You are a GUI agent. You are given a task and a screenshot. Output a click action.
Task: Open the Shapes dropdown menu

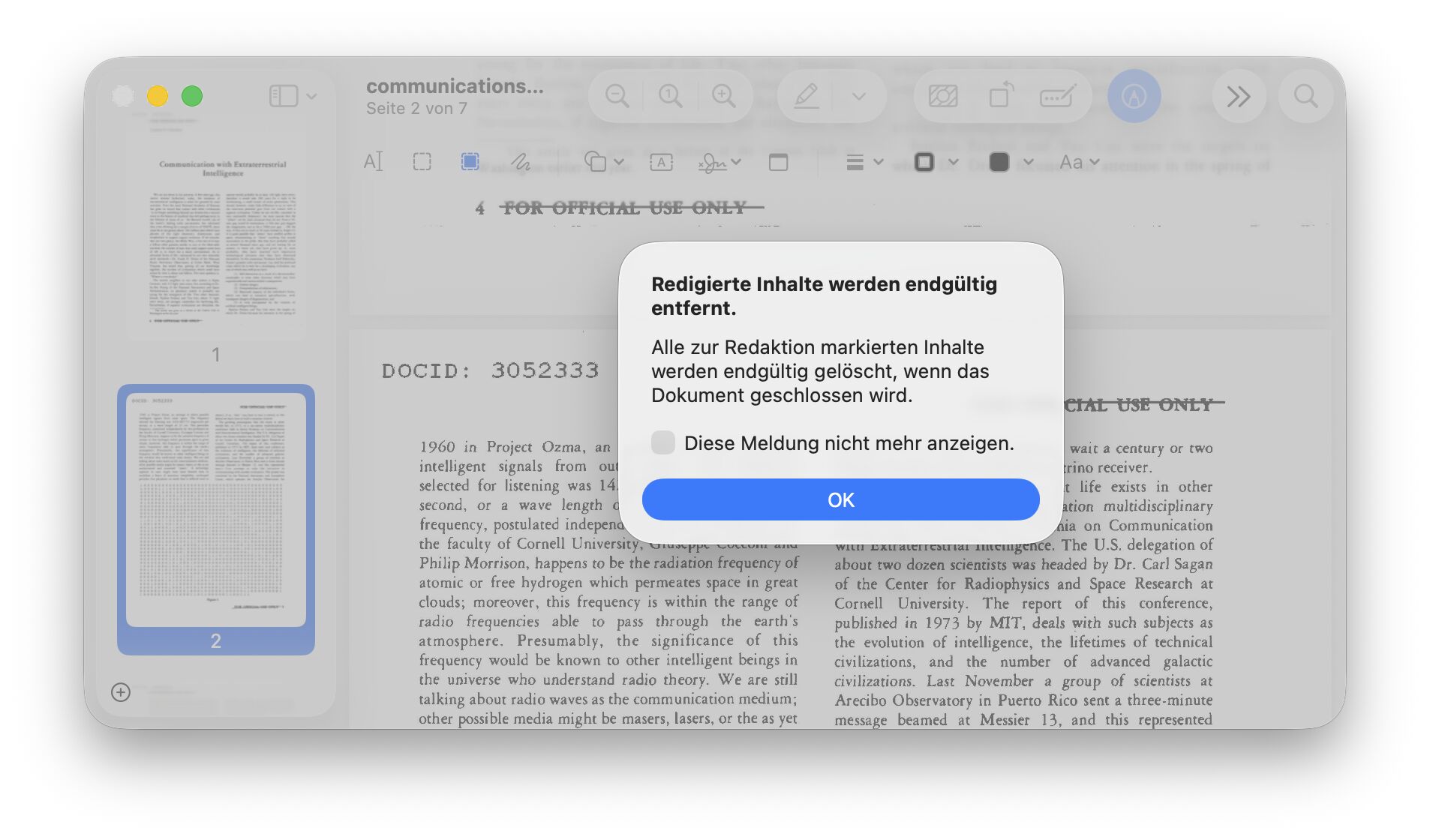(603, 162)
